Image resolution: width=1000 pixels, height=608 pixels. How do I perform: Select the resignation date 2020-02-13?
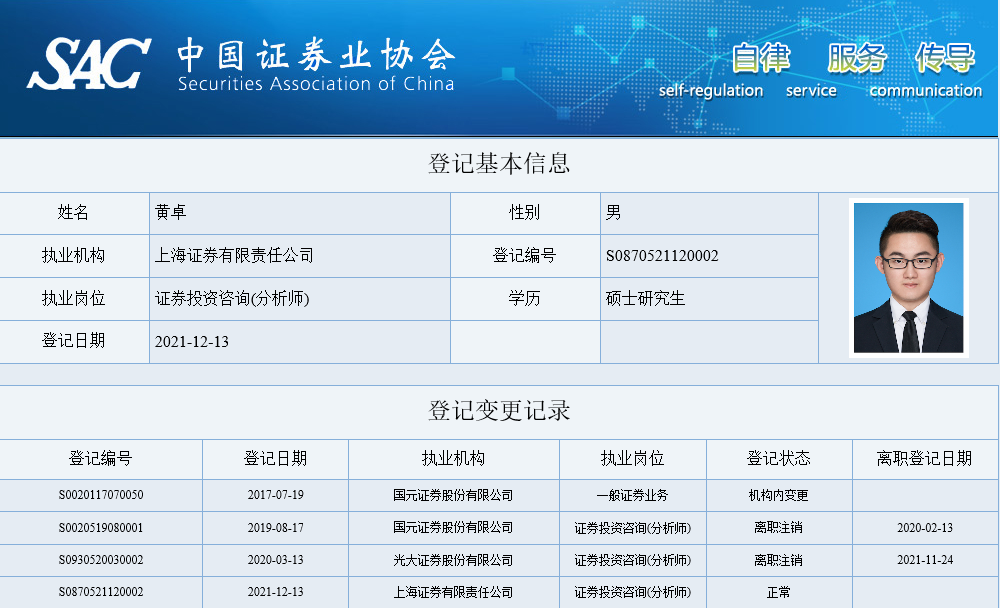(925, 528)
